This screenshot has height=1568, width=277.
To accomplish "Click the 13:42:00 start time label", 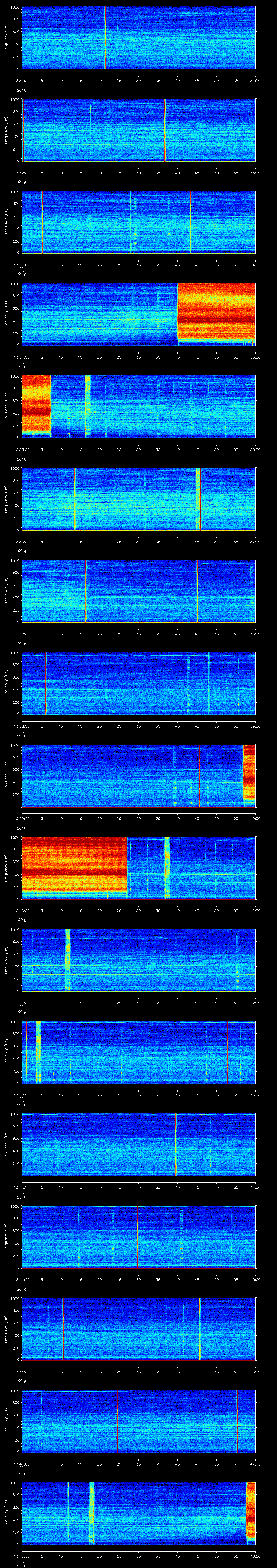I will (x=21, y=1095).
